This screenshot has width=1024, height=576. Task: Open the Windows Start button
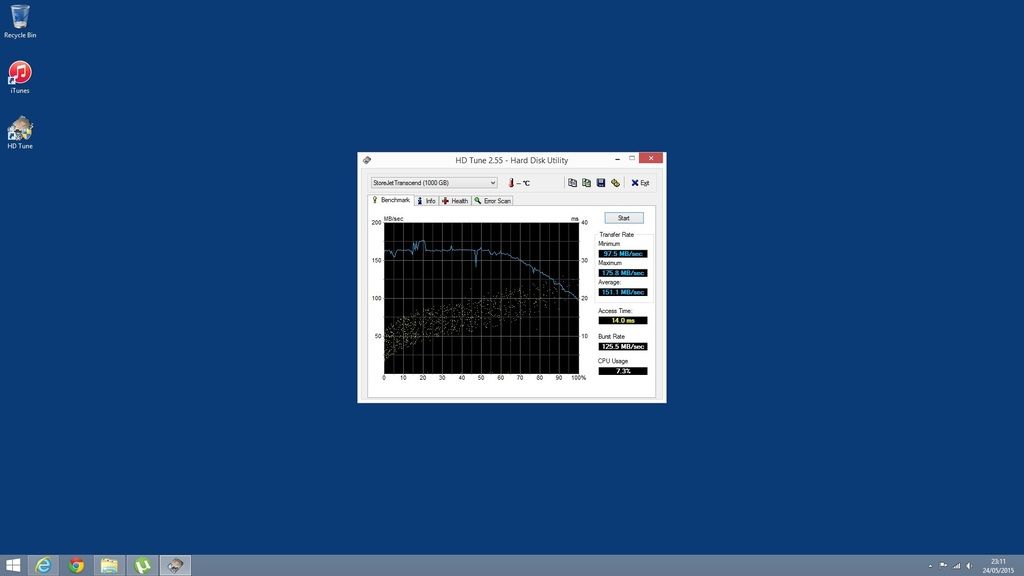[12, 566]
